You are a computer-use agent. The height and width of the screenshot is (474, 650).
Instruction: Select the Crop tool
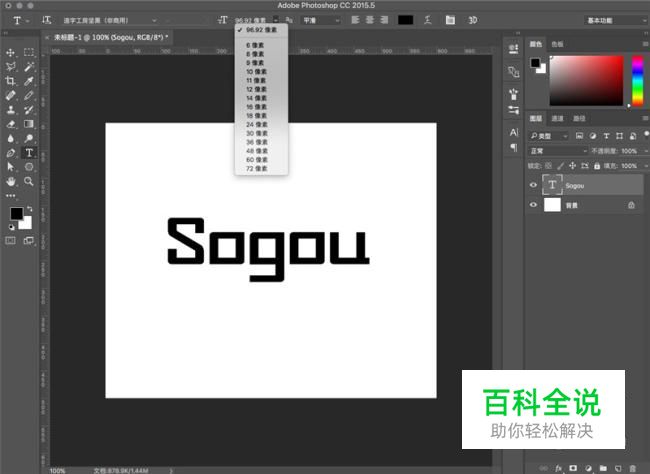tap(10, 81)
